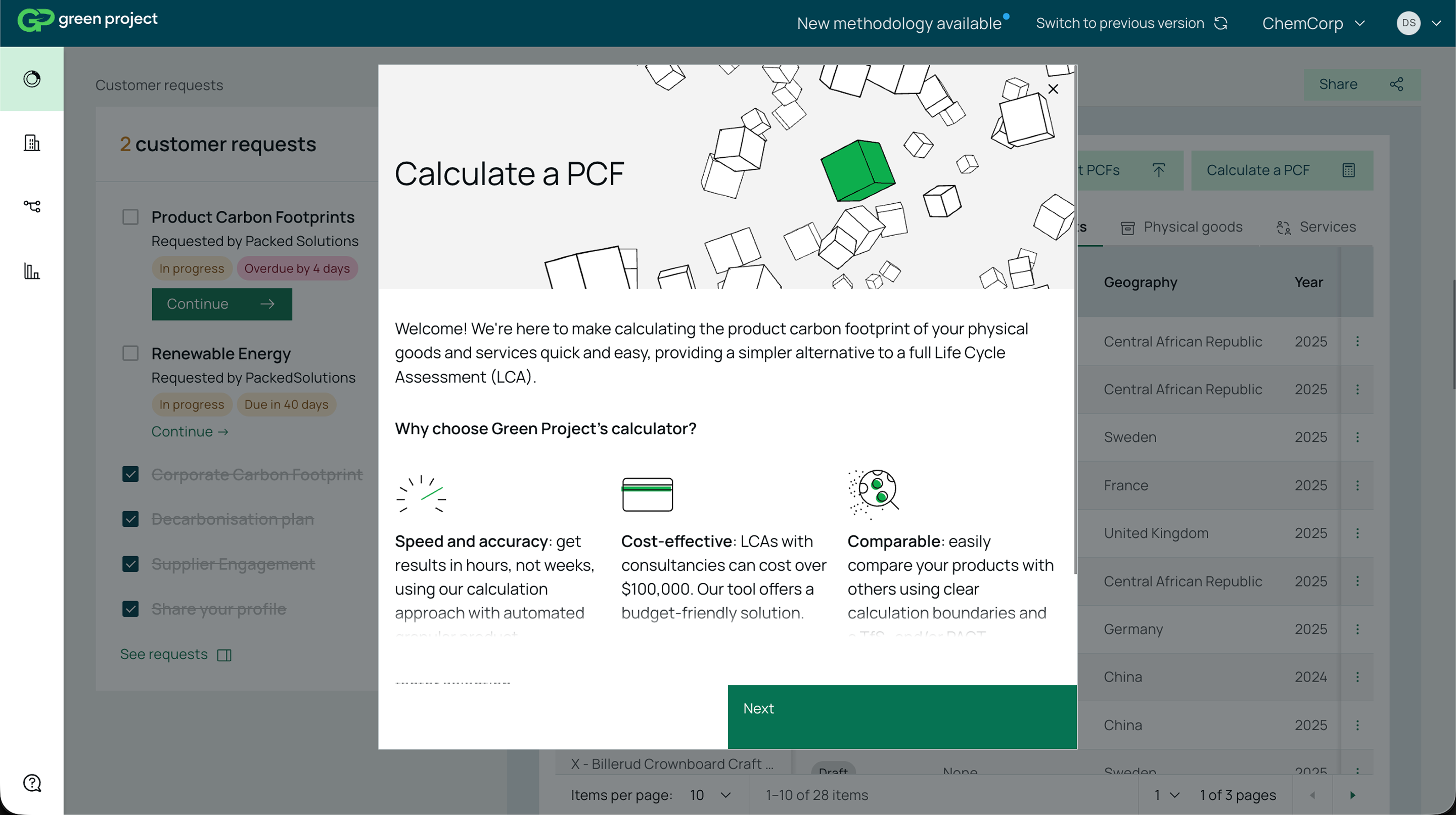Open the help question mark icon
The image size is (1456, 815).
tap(32, 783)
